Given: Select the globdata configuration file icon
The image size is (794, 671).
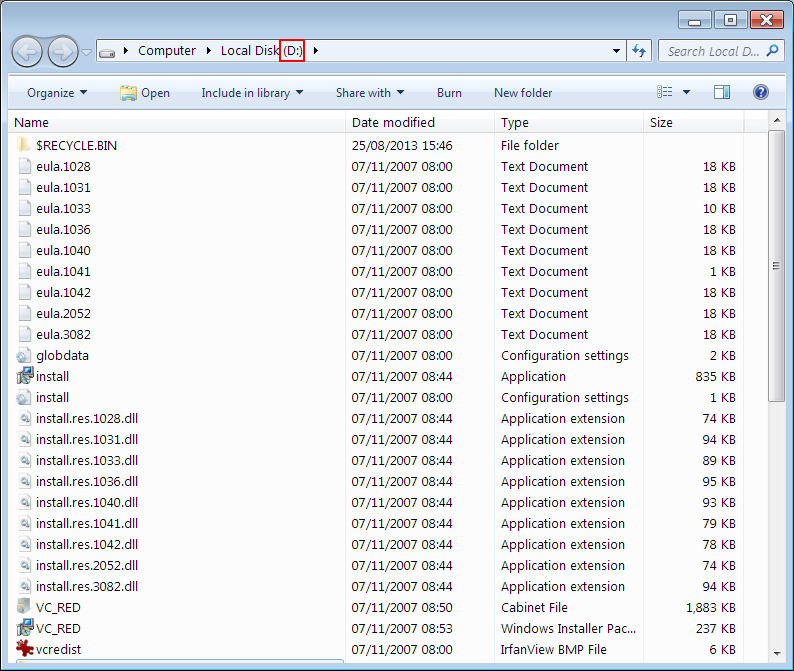Looking at the screenshot, I should [x=25, y=356].
